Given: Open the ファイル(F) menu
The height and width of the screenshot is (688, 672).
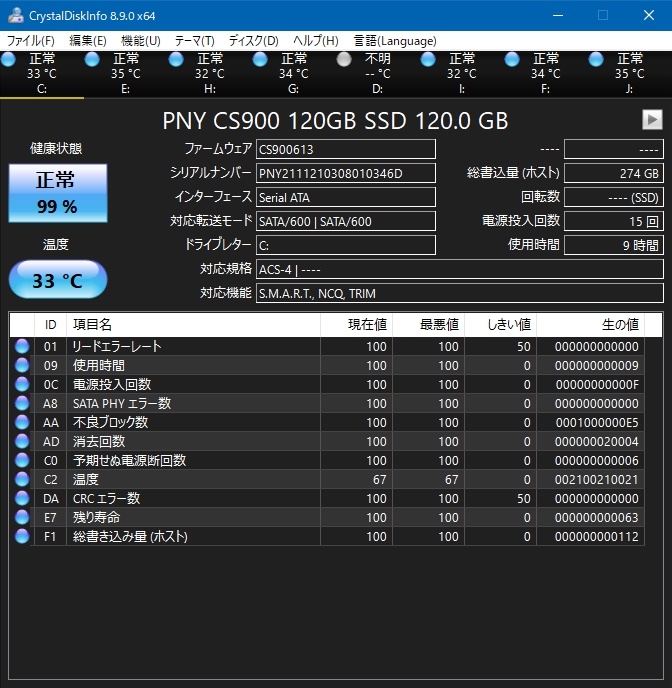Looking at the screenshot, I should [31, 41].
